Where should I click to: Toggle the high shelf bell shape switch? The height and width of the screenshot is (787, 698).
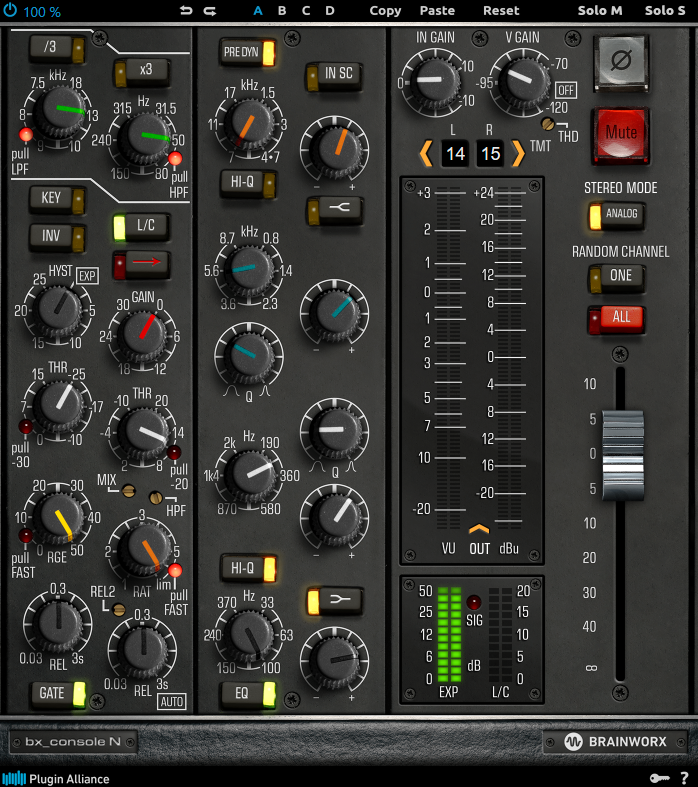coord(335,209)
